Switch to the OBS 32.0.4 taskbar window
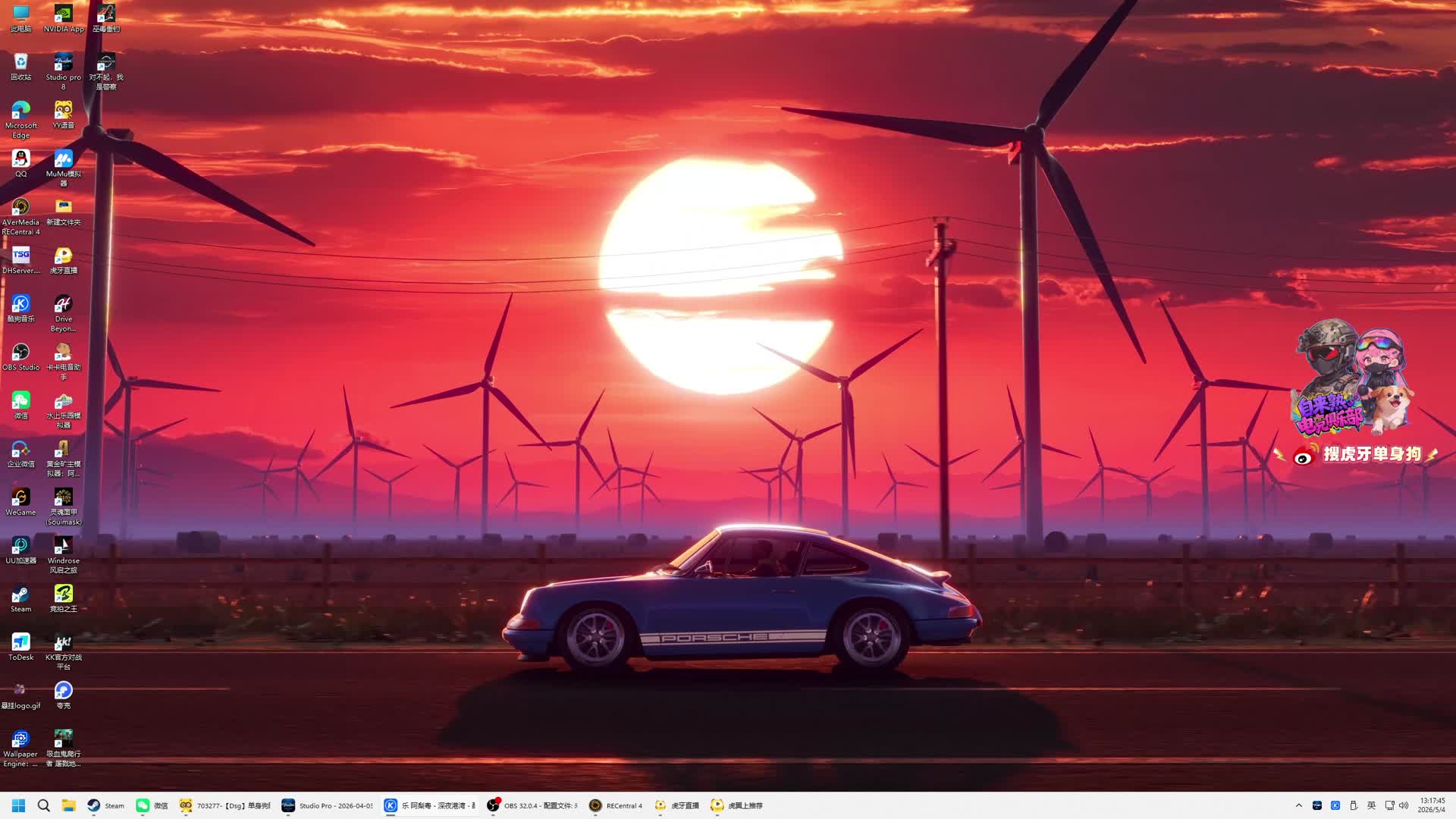The width and height of the screenshot is (1456, 819). point(532,805)
